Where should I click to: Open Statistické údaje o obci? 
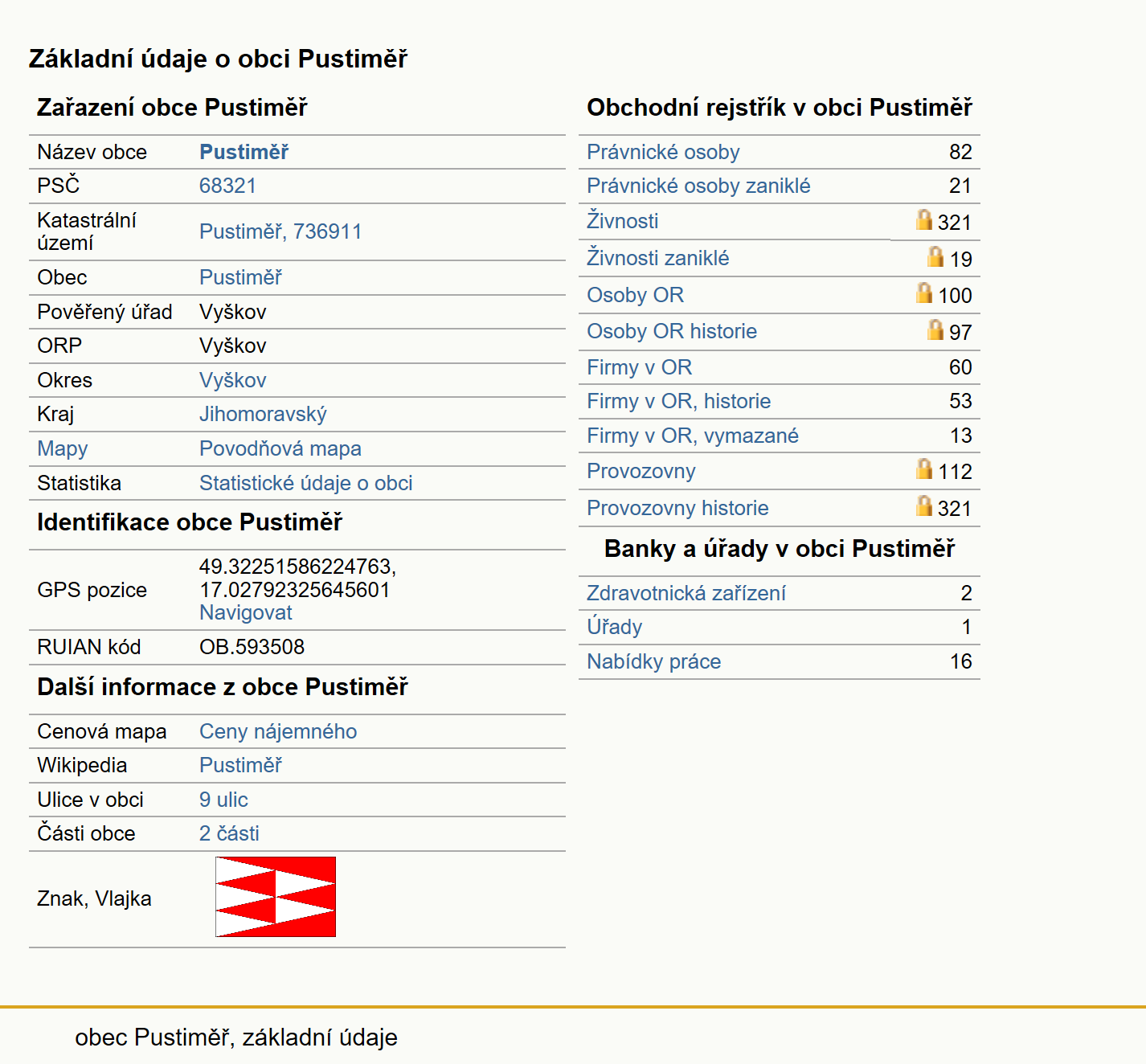point(306,483)
